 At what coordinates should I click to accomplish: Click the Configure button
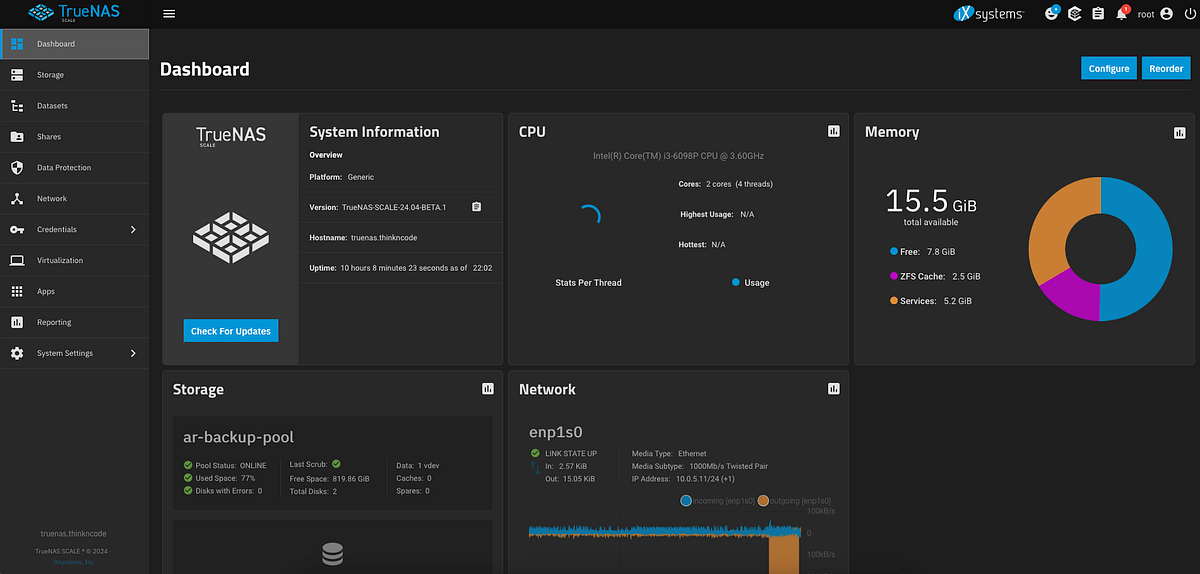(x=1109, y=68)
